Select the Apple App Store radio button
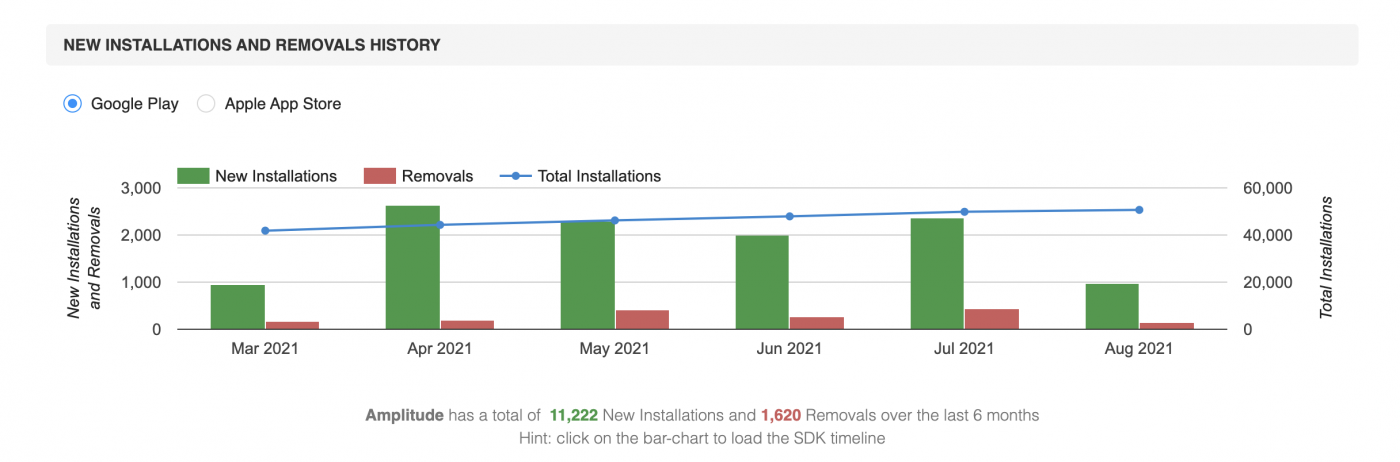This screenshot has height=462, width=1400. pyautogui.click(x=206, y=103)
